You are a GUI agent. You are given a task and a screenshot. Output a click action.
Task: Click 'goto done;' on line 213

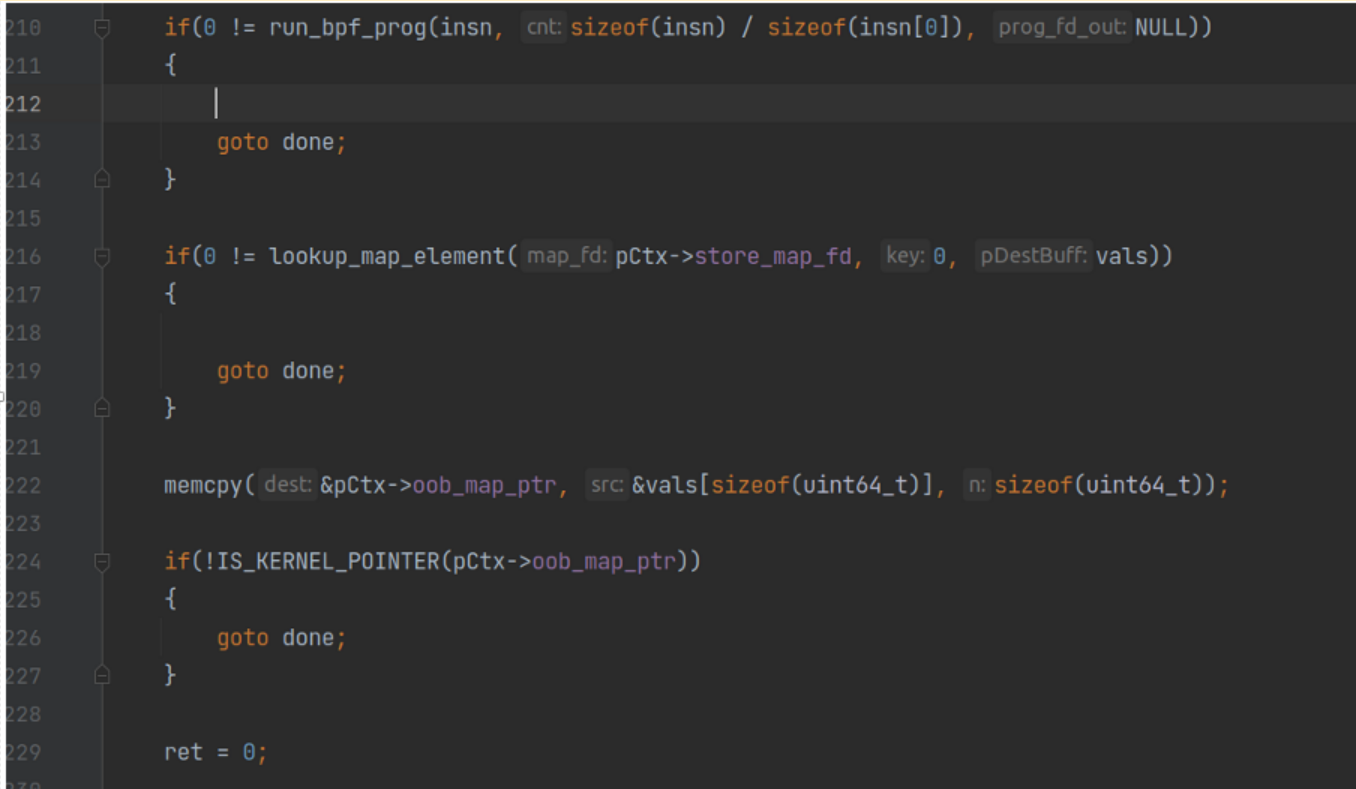tap(281, 142)
